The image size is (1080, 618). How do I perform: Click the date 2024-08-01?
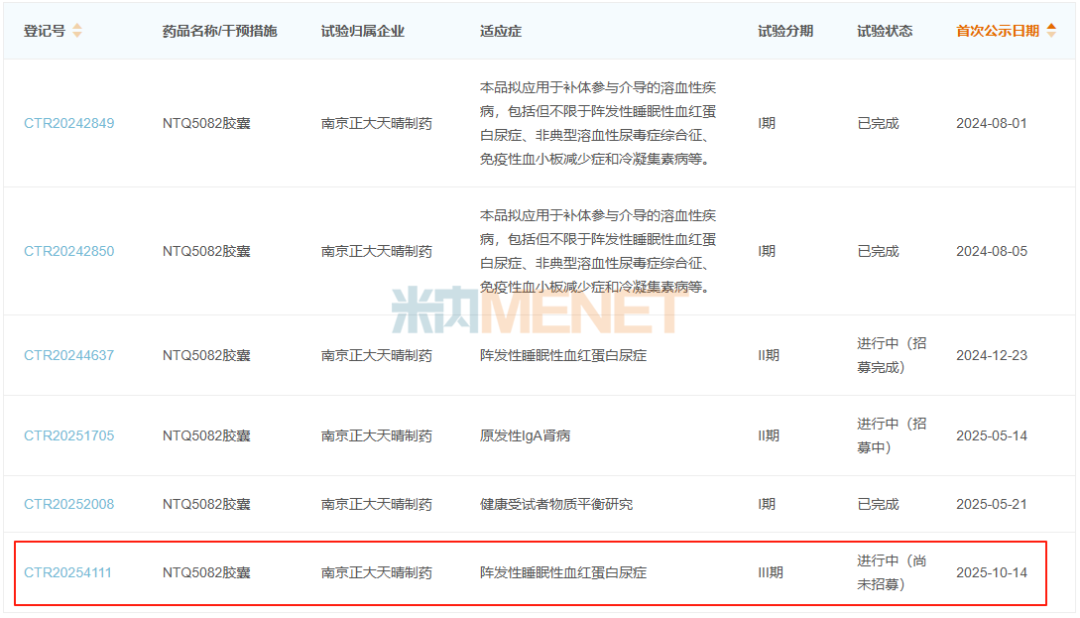point(992,123)
